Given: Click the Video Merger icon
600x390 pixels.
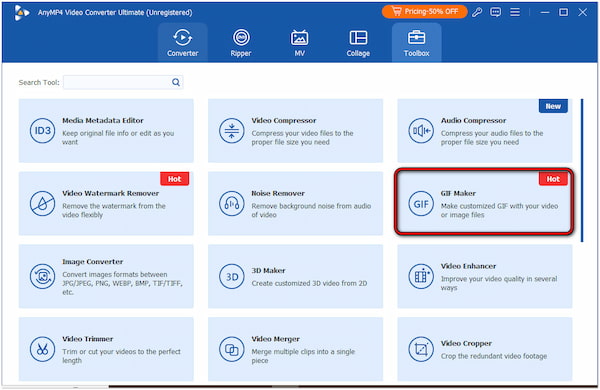Looking at the screenshot, I should 232,349.
